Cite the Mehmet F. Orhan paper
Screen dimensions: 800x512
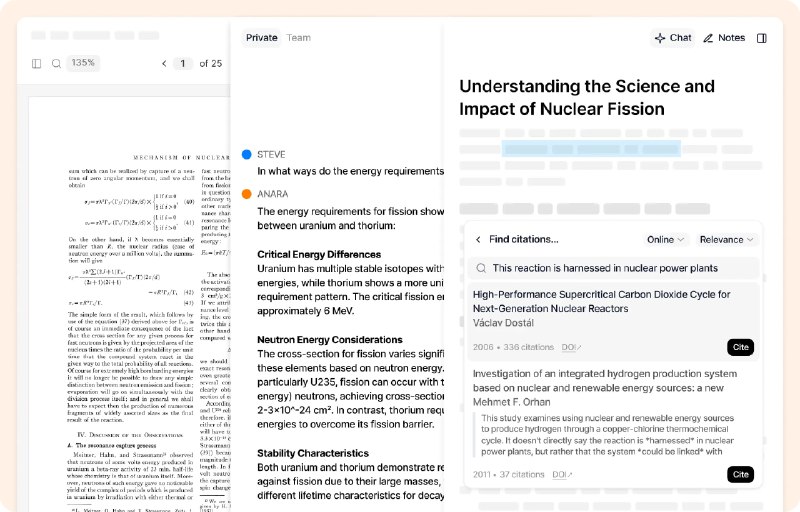coord(740,474)
